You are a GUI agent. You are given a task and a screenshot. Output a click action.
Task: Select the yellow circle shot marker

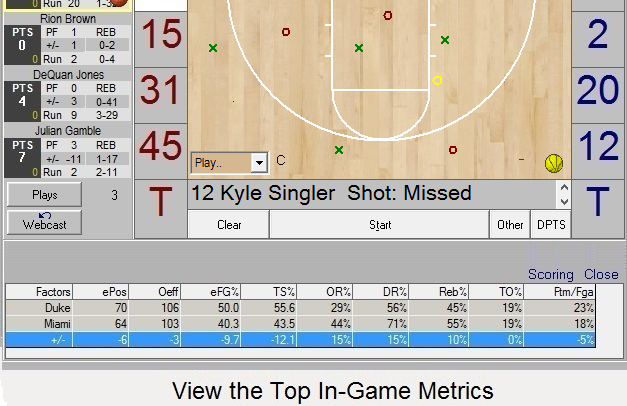[437, 80]
